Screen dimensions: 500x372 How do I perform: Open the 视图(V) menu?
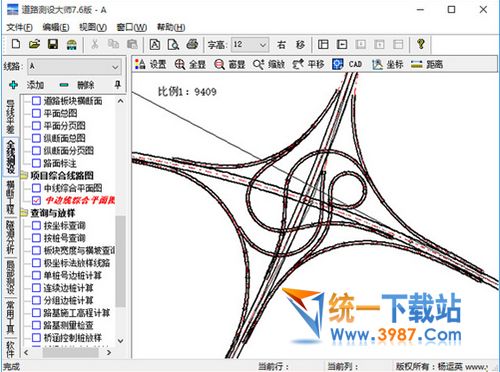click(93, 27)
